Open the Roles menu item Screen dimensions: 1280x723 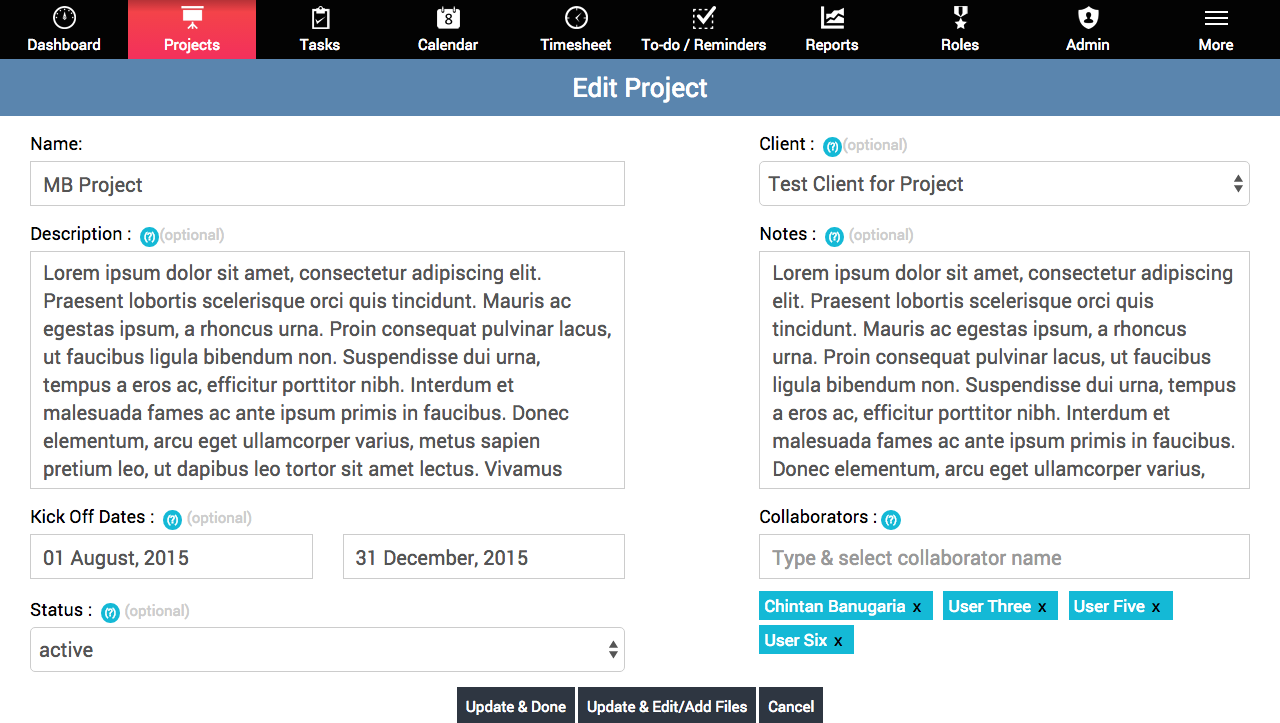(960, 30)
